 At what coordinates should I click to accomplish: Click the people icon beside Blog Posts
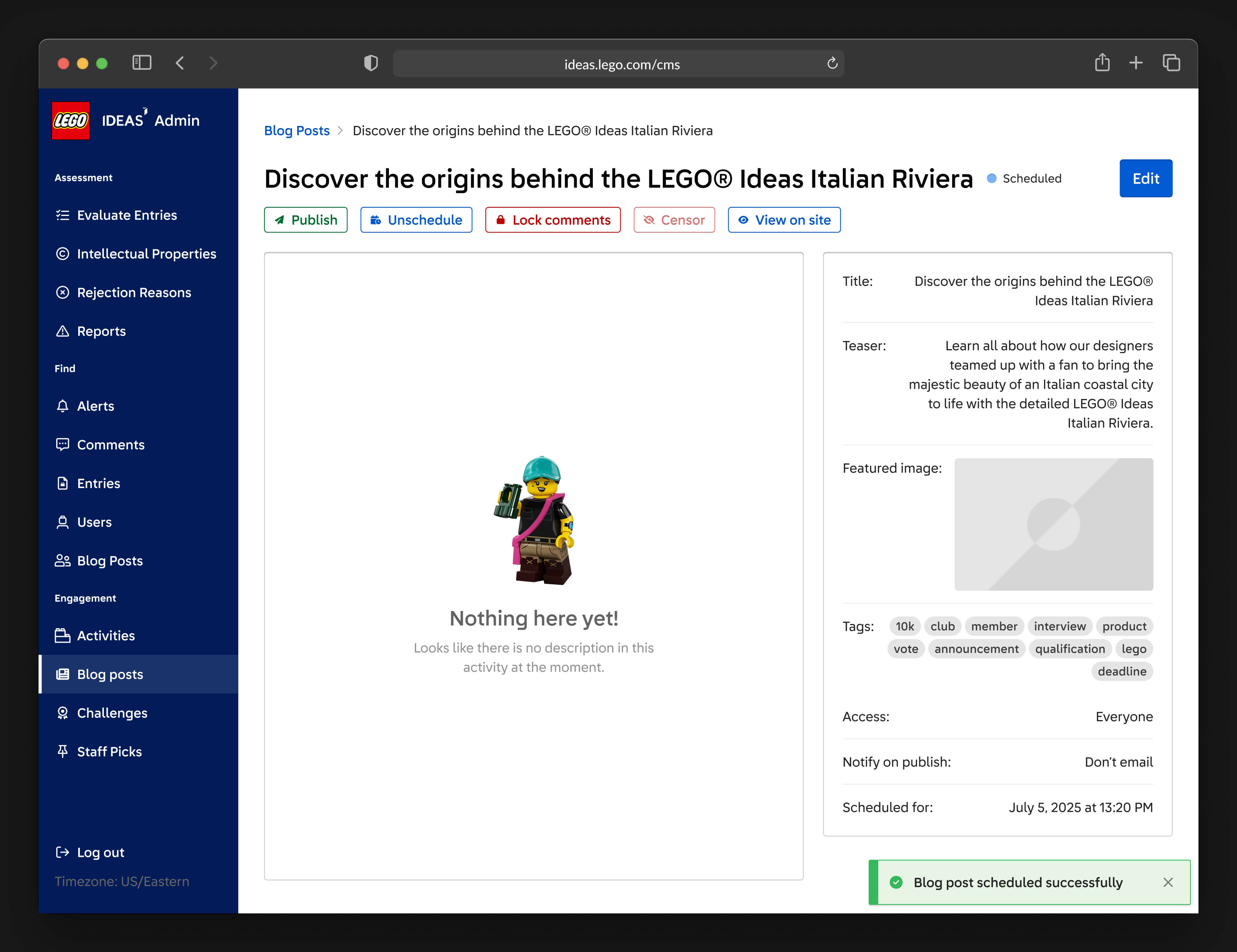[x=63, y=561]
